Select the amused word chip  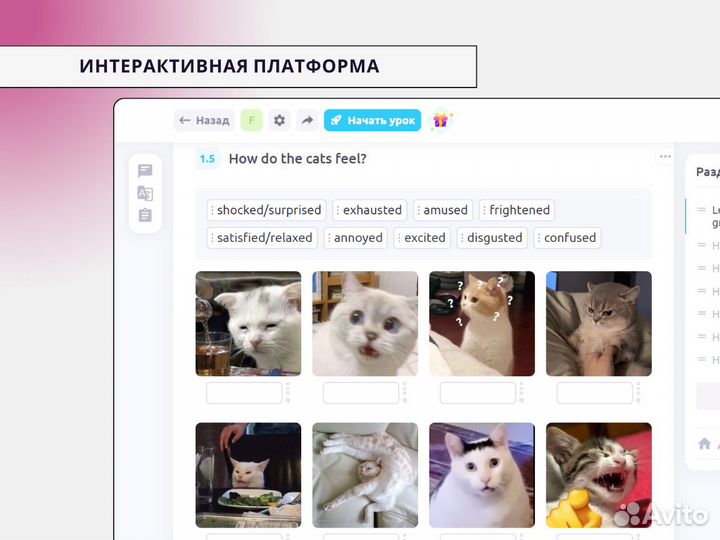pos(443,210)
